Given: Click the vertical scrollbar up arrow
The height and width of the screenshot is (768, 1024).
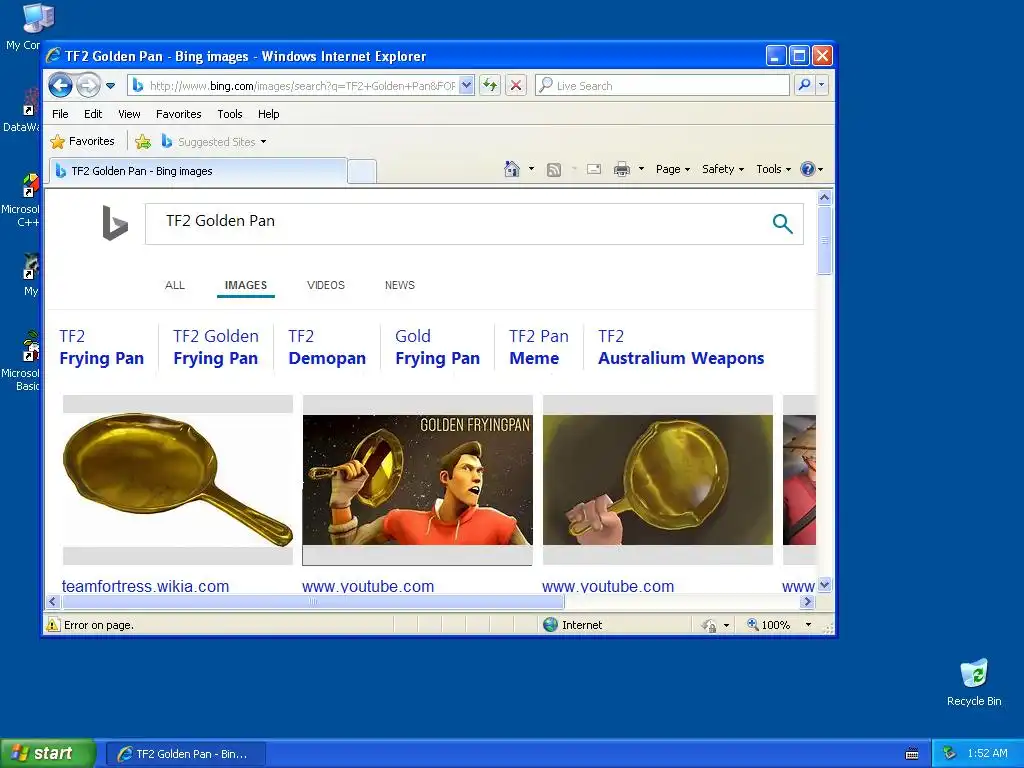Looking at the screenshot, I should (x=824, y=197).
